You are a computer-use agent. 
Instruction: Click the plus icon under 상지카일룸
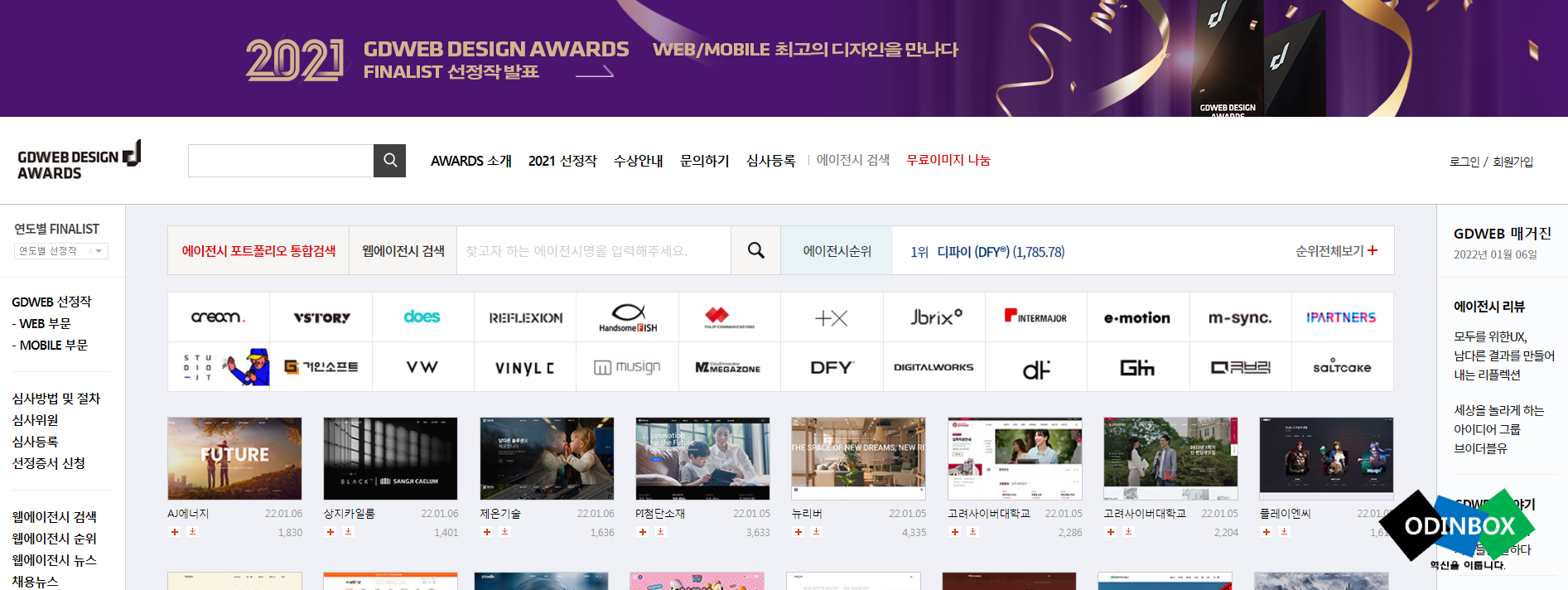pos(330,532)
